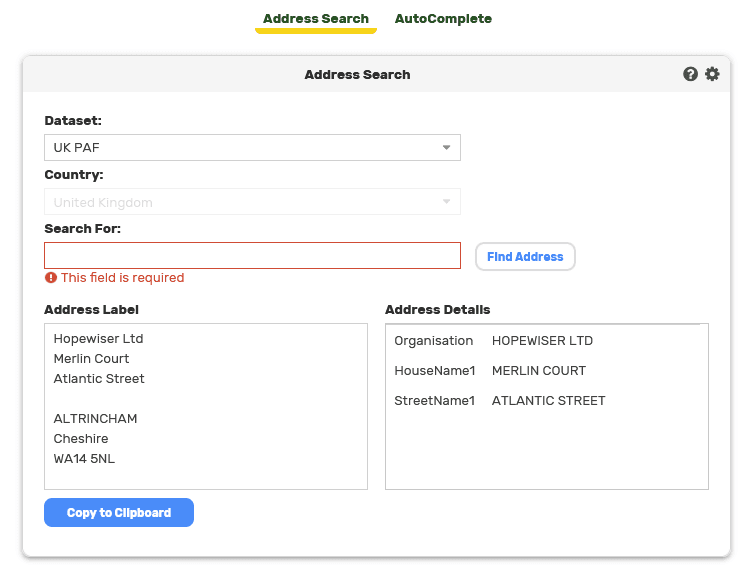Select ALTRINCHAM in the Address Label box
This screenshot has height=572, width=747.
click(96, 419)
